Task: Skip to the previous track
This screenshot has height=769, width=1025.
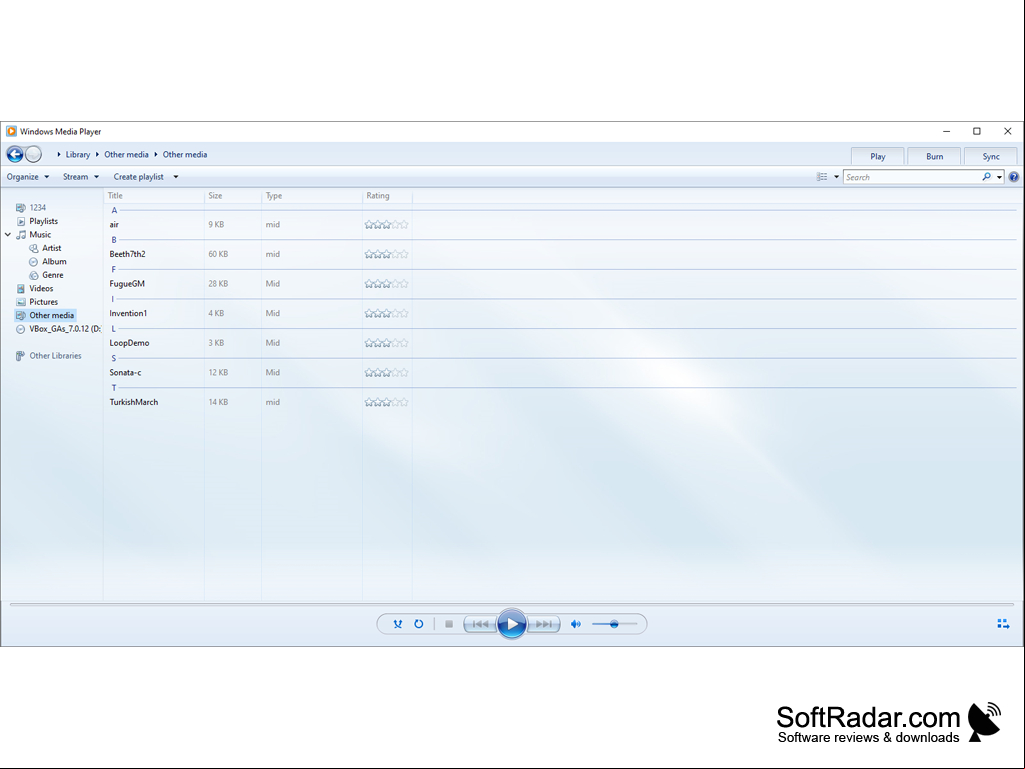Action: point(480,624)
